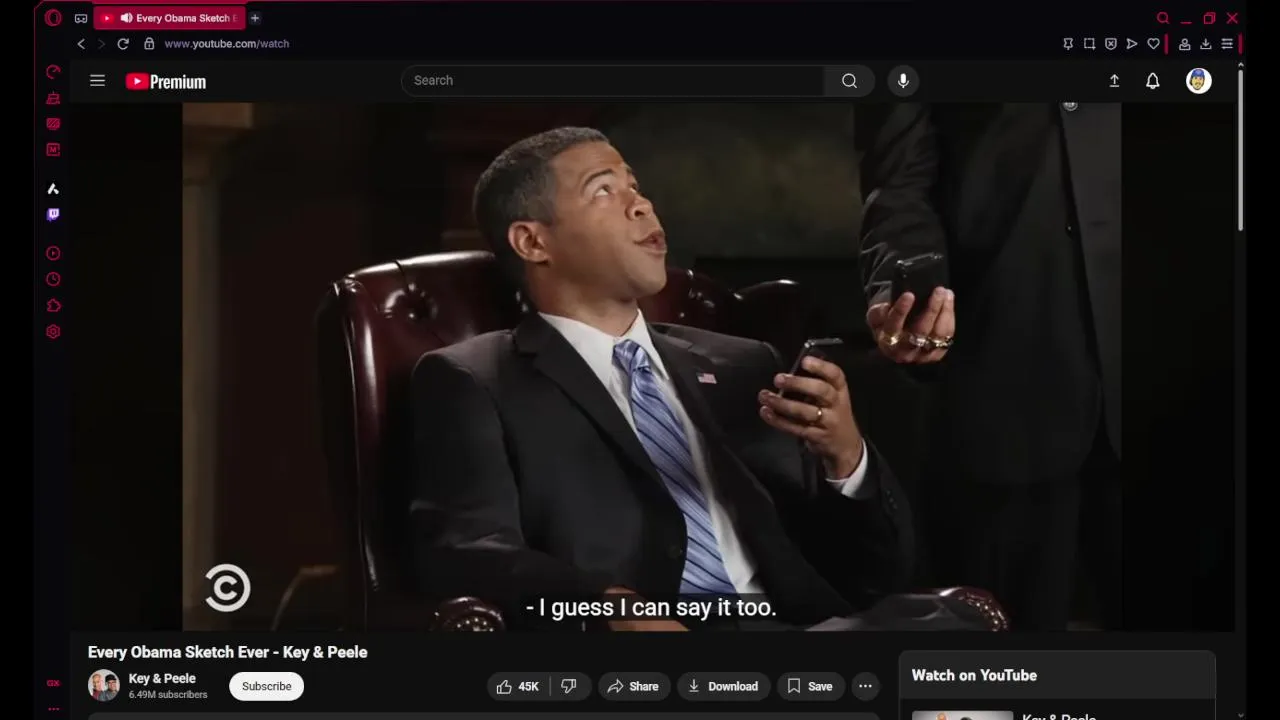Click inside the YouTube Search field
Screen dimensions: 1280x720
pos(613,81)
